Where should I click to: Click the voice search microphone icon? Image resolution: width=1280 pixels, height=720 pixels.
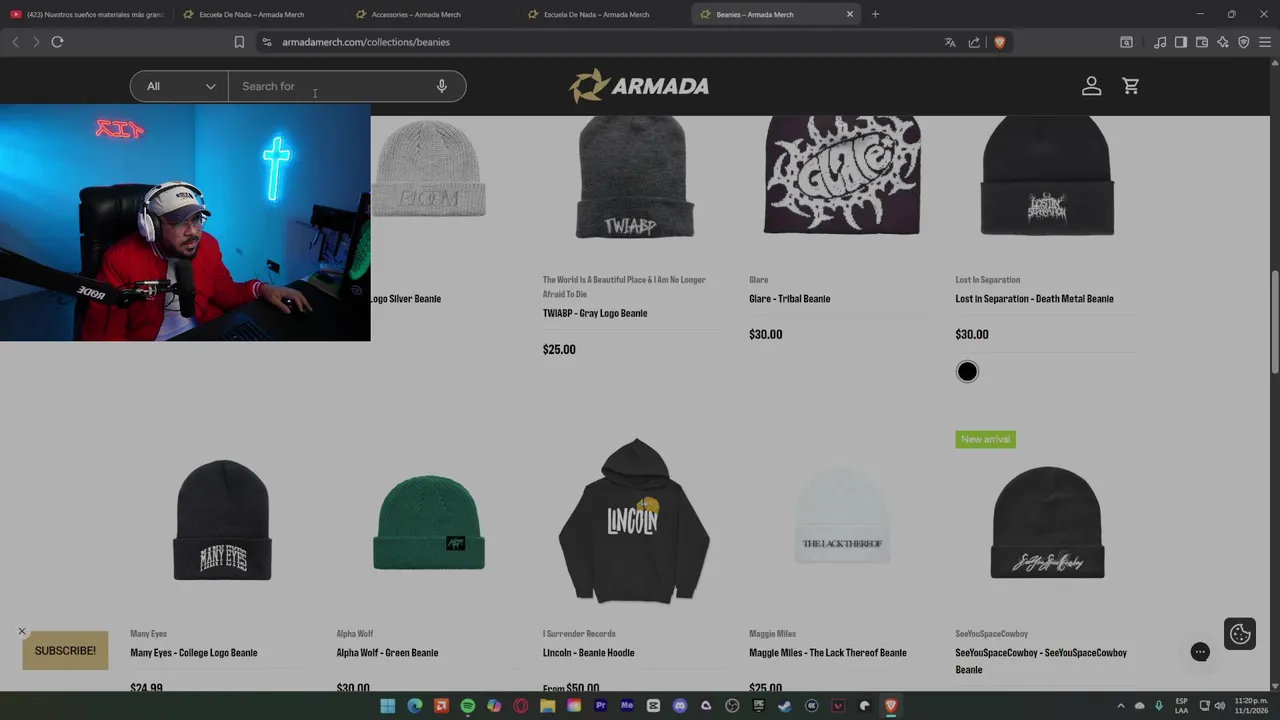point(441,86)
